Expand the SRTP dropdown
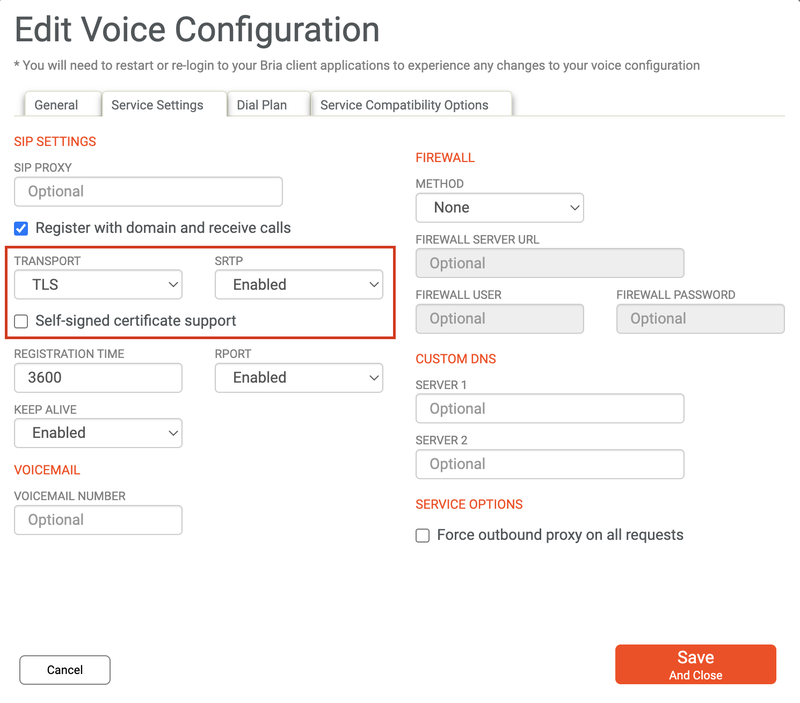800x703 pixels. [x=299, y=285]
